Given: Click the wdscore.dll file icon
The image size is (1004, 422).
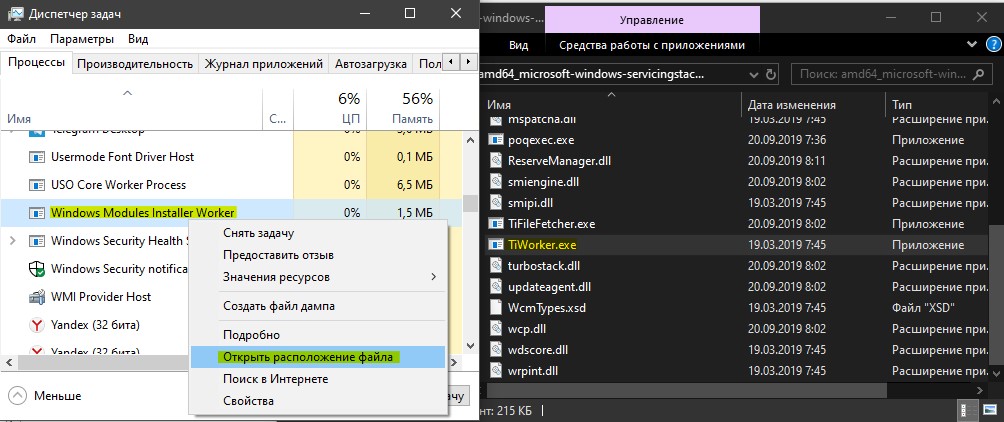Looking at the screenshot, I should 496,350.
